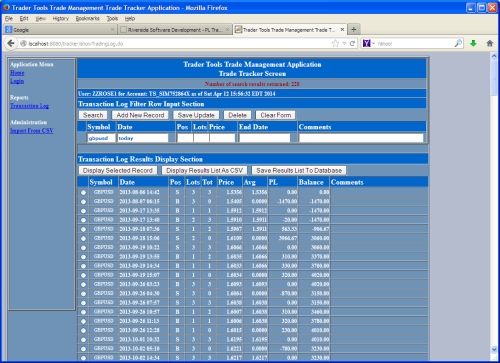Viewport: 500px width, 363px height.
Task: Select the 2013-09-19 15:07 record radio
Action: click(83, 275)
